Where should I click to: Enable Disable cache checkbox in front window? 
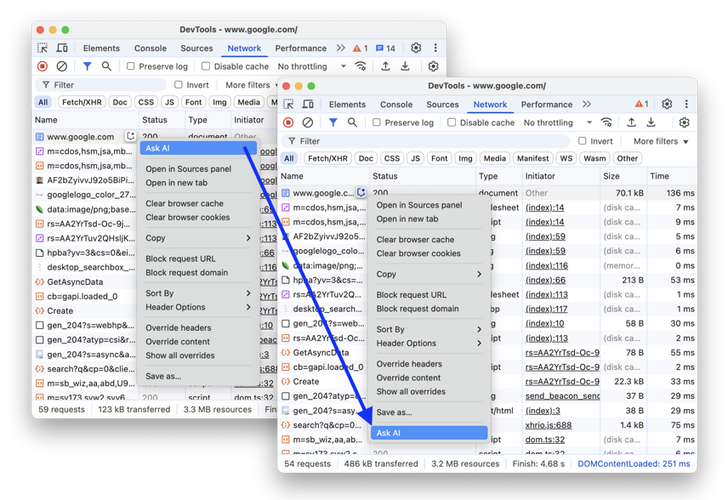pyautogui.click(x=451, y=123)
